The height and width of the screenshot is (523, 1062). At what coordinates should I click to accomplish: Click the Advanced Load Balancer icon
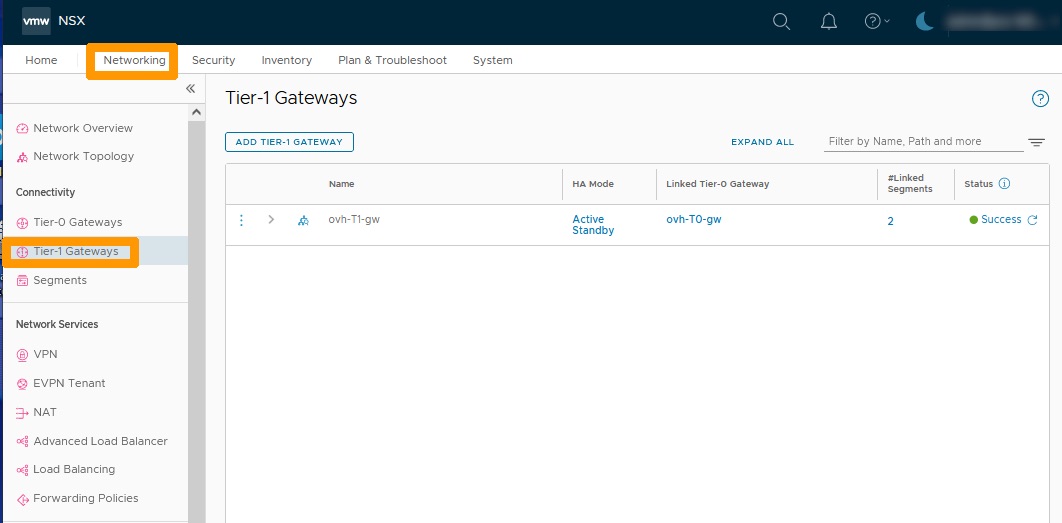[22, 442]
